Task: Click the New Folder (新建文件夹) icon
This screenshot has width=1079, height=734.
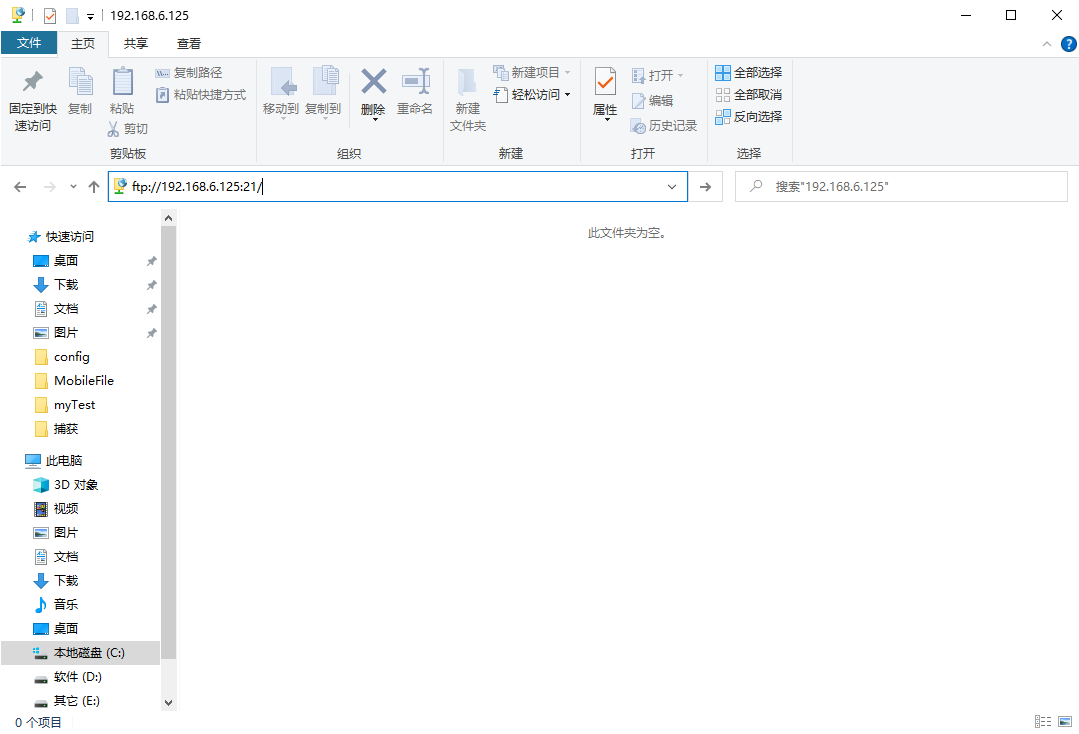Action: tap(467, 82)
